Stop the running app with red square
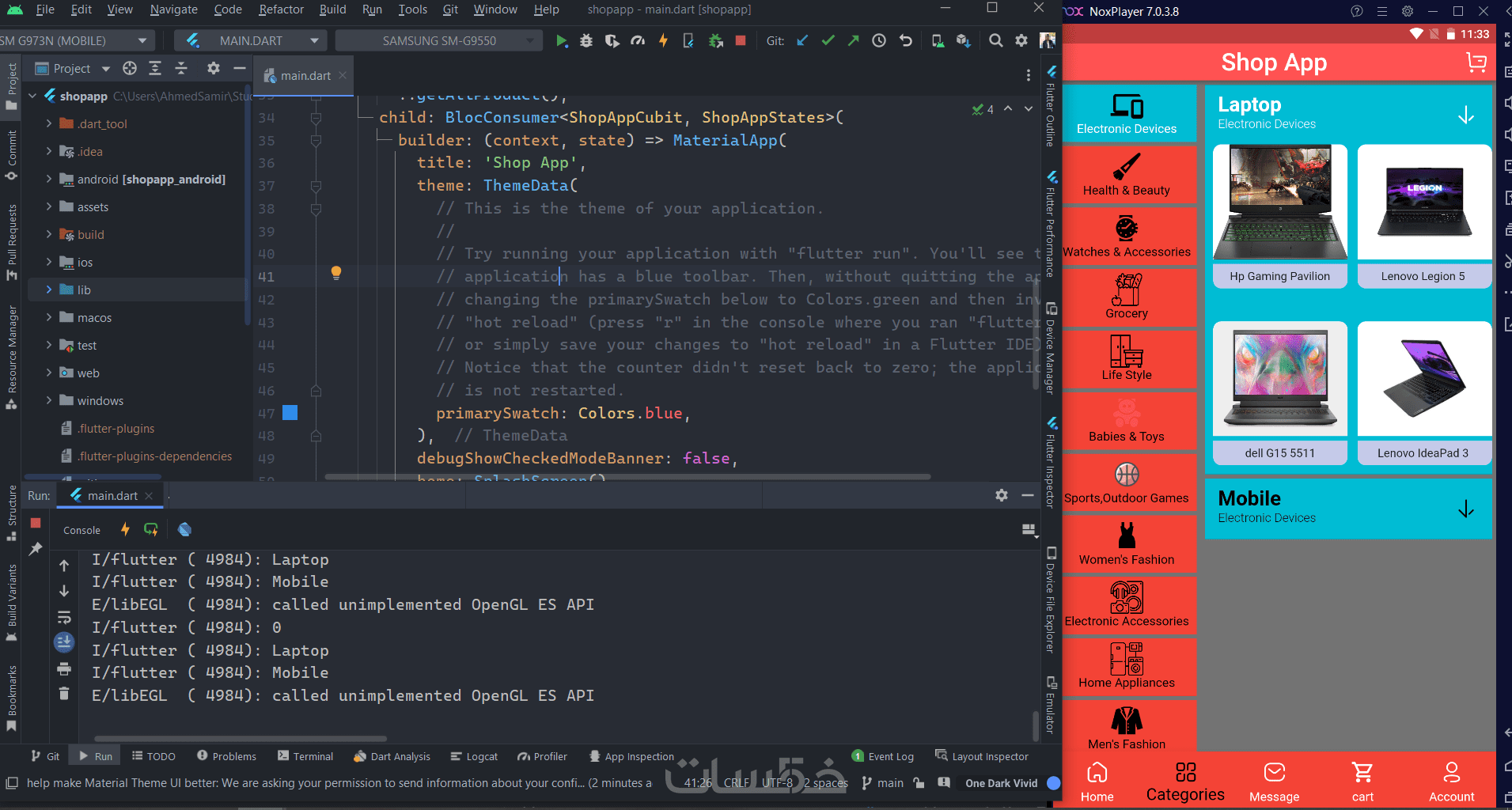 [x=741, y=40]
